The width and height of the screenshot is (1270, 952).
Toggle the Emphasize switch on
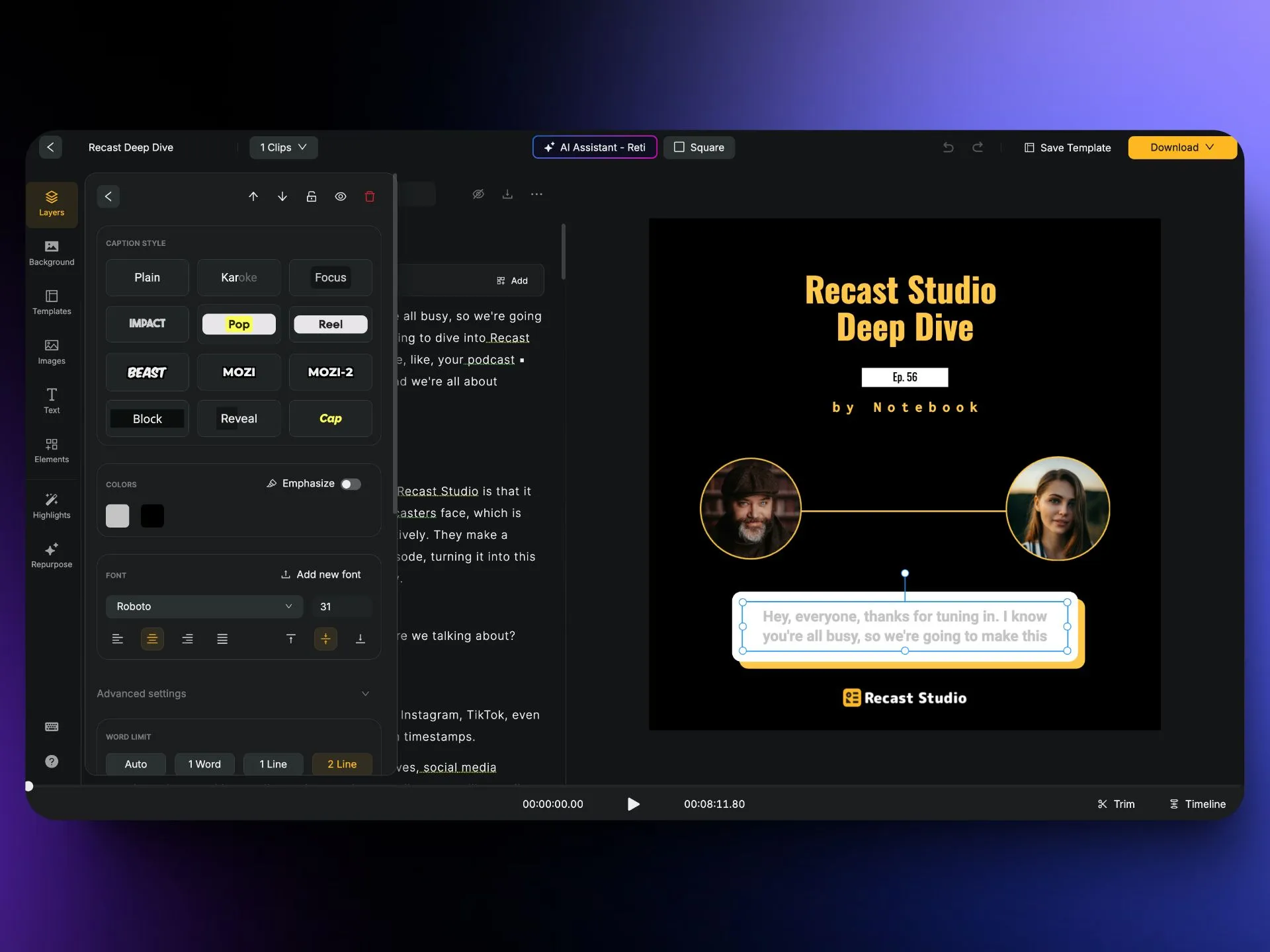[x=351, y=484]
